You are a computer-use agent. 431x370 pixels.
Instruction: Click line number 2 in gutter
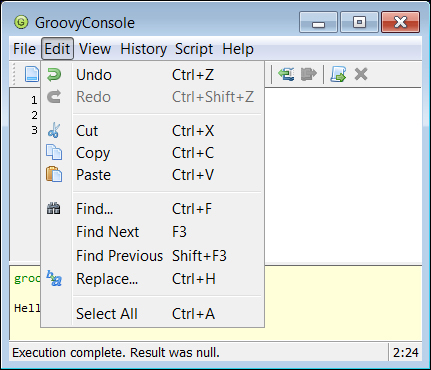pyautogui.click(x=34, y=115)
